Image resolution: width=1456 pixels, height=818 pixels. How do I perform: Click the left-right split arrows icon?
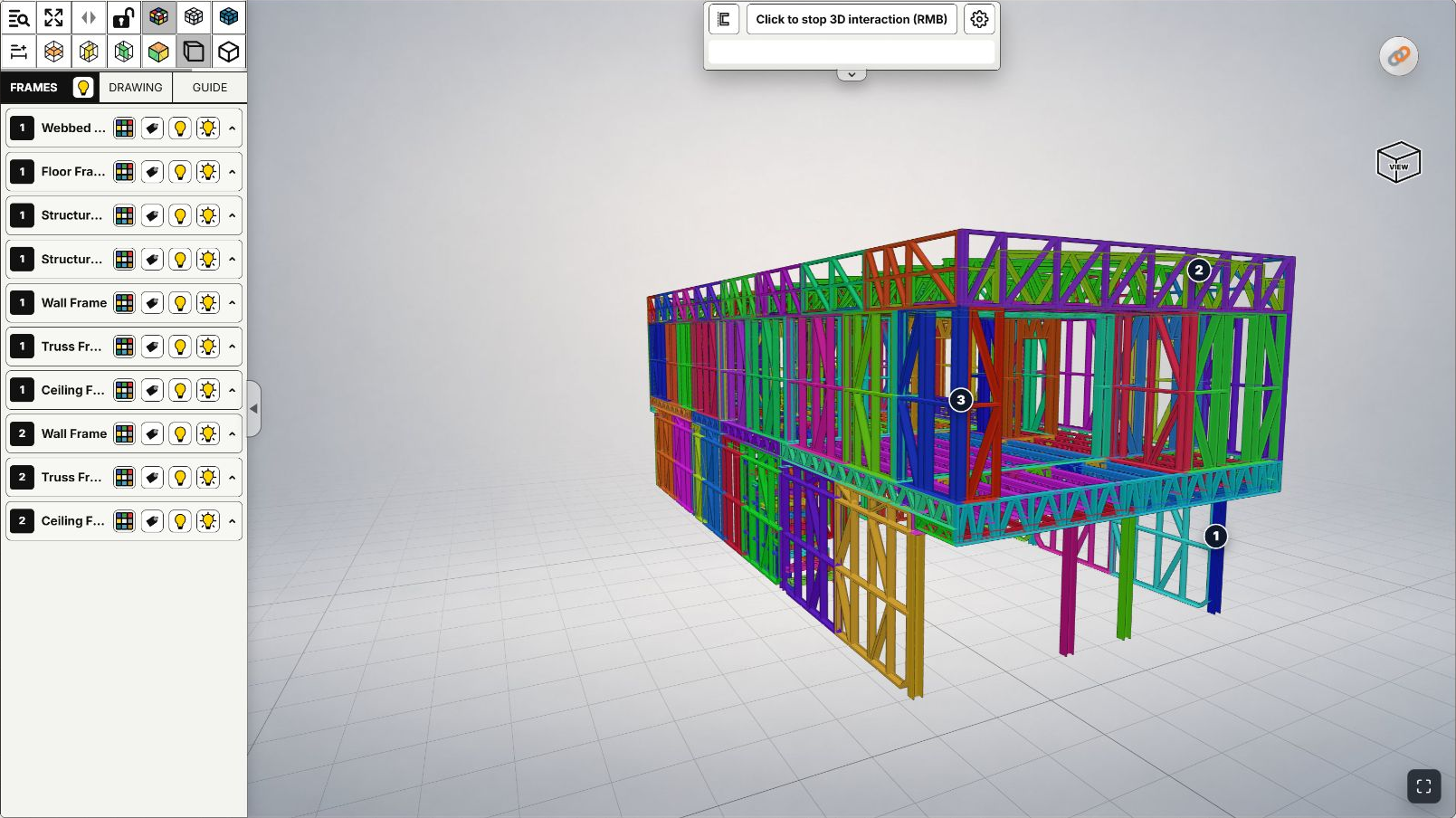(89, 17)
